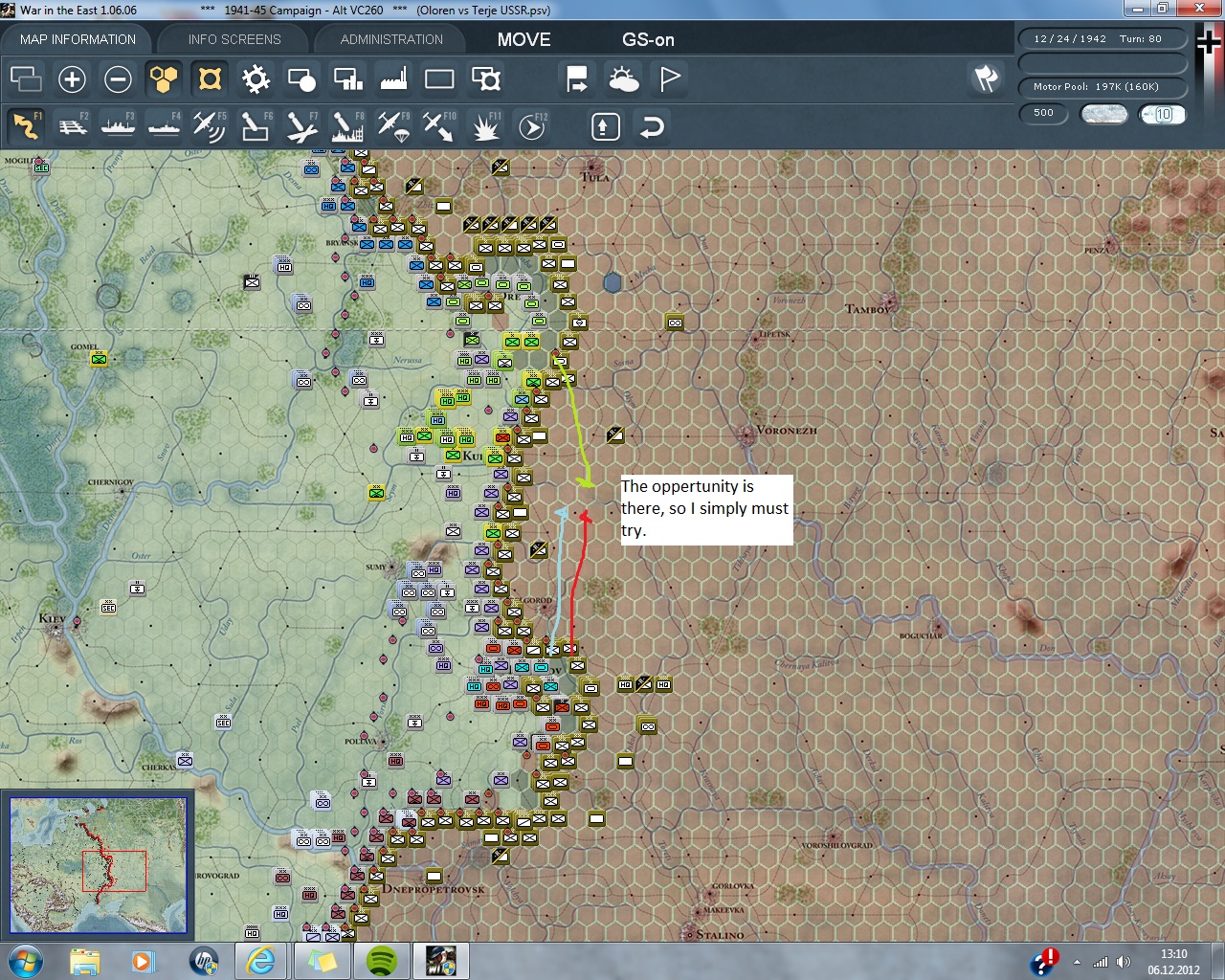Screen dimensions: 1225x980
Task: Select the F8 bomb city mode
Action: click(347, 126)
